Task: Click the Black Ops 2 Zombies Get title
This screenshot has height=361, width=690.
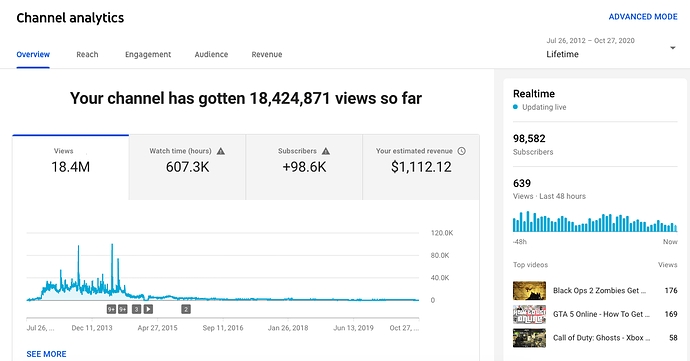Action: click(599, 291)
